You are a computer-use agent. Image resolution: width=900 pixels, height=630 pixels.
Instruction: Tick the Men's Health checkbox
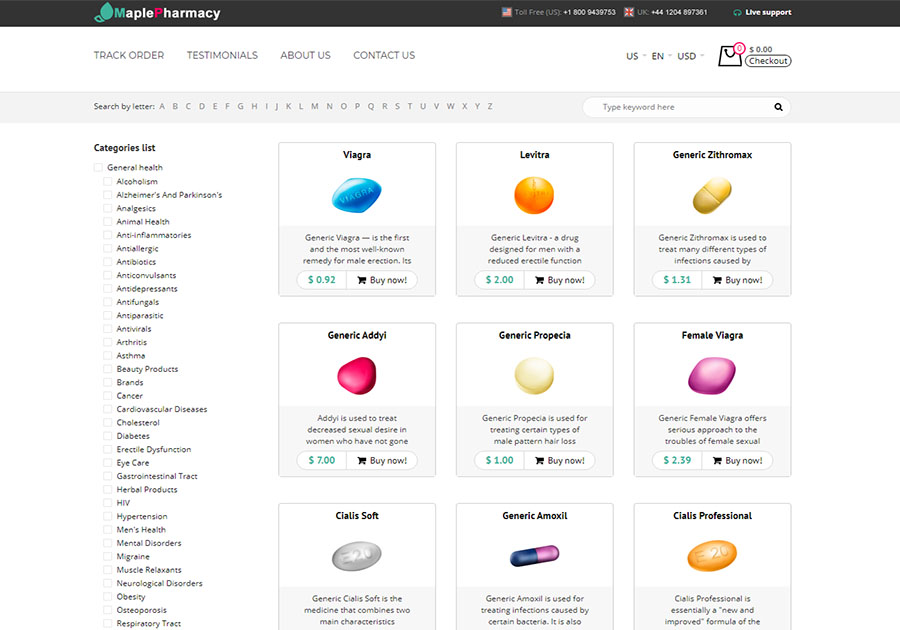(107, 530)
